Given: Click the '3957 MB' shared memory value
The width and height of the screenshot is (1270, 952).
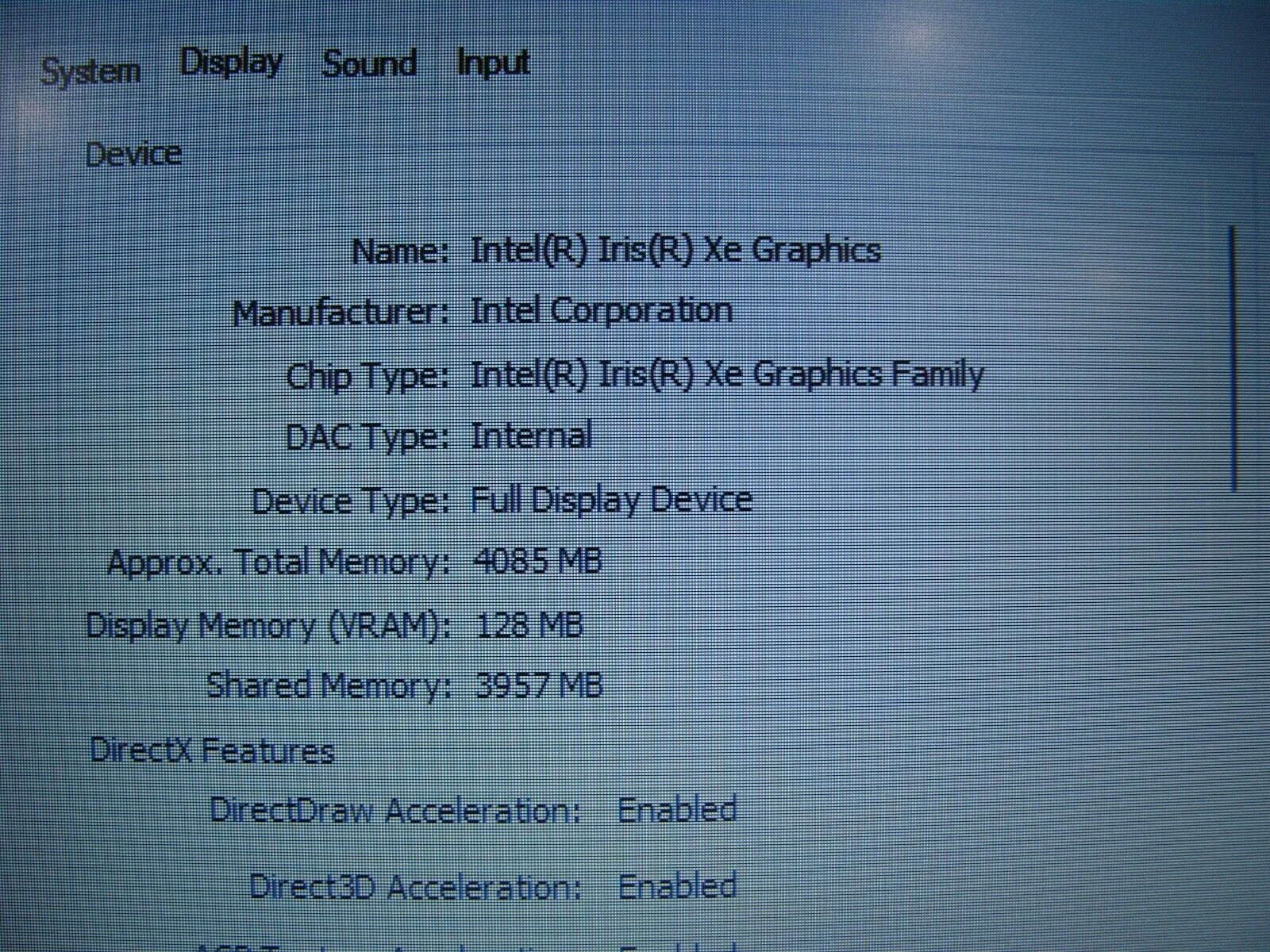Looking at the screenshot, I should tap(538, 685).
